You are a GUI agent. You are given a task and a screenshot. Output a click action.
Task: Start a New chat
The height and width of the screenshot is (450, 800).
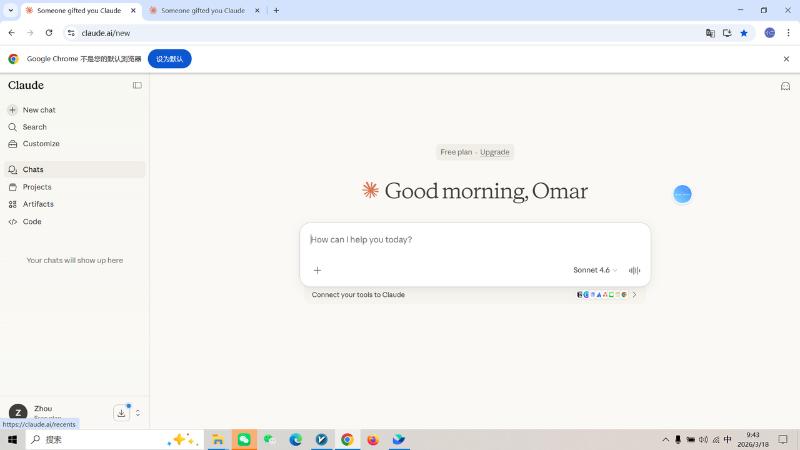click(x=39, y=110)
